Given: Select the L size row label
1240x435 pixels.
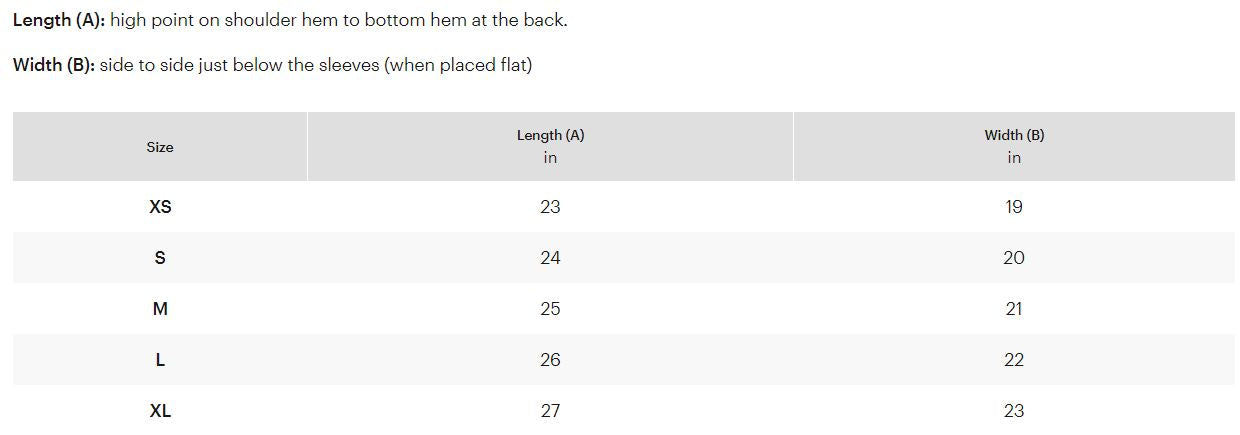Looking at the screenshot, I should (160, 360).
